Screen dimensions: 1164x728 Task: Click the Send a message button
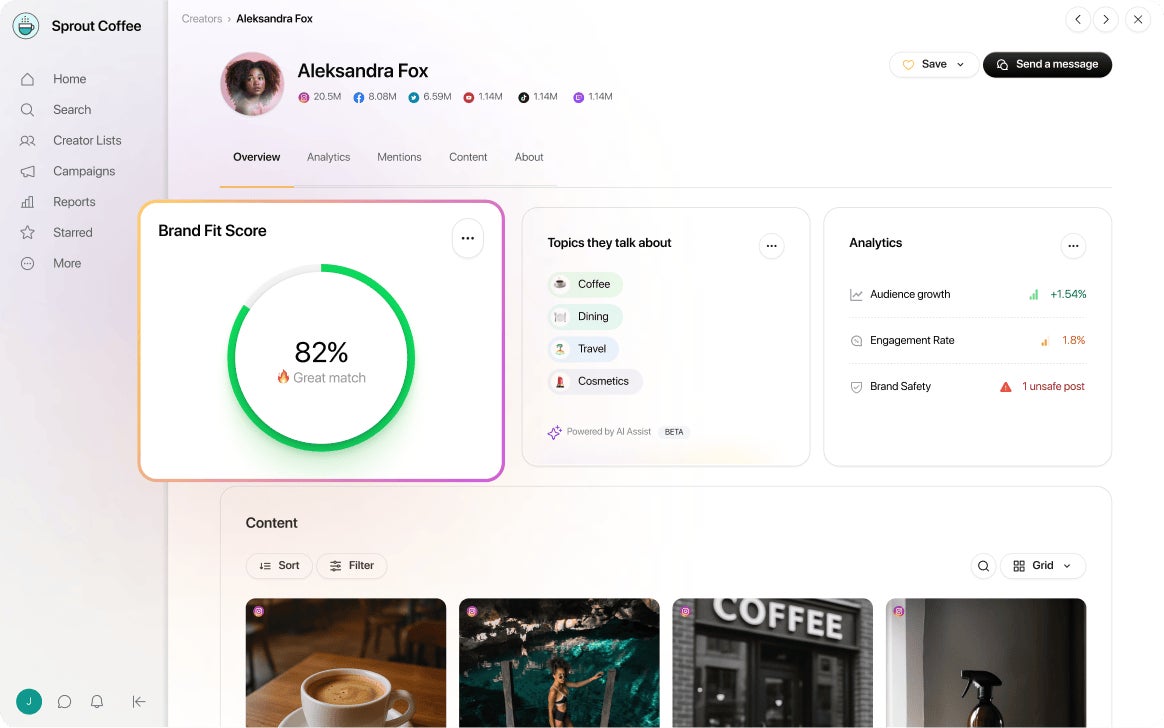pyautogui.click(x=1047, y=64)
